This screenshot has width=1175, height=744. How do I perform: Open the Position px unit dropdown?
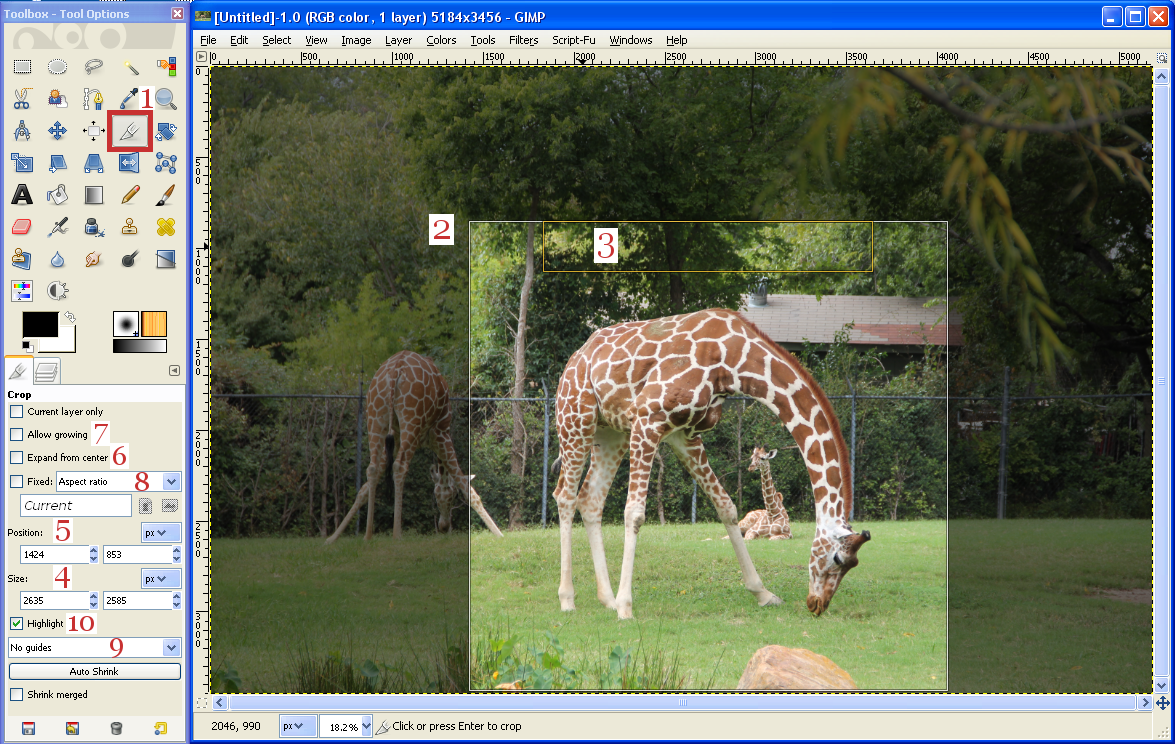(159, 532)
